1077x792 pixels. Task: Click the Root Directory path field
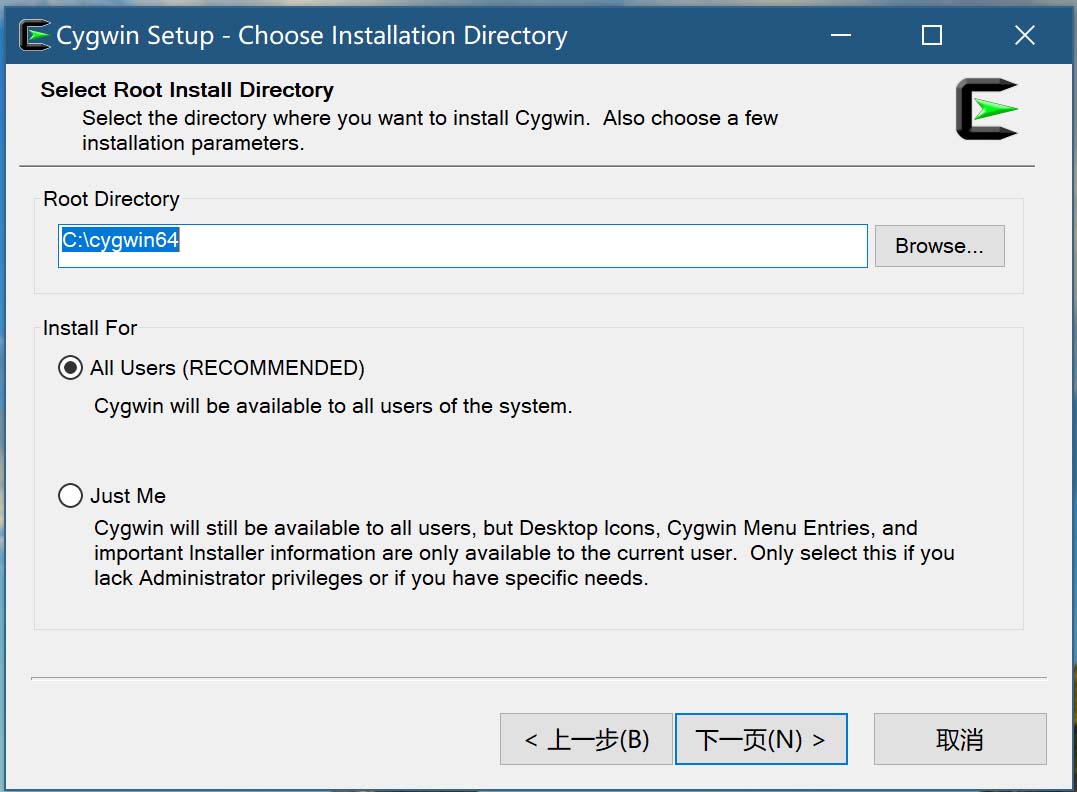pos(462,246)
